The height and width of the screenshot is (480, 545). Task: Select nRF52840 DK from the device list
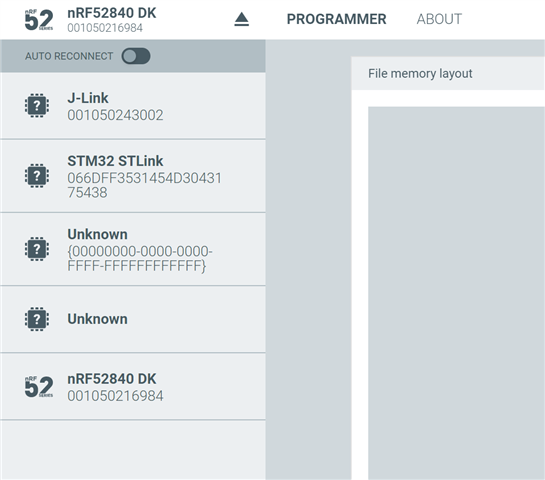tap(133, 387)
